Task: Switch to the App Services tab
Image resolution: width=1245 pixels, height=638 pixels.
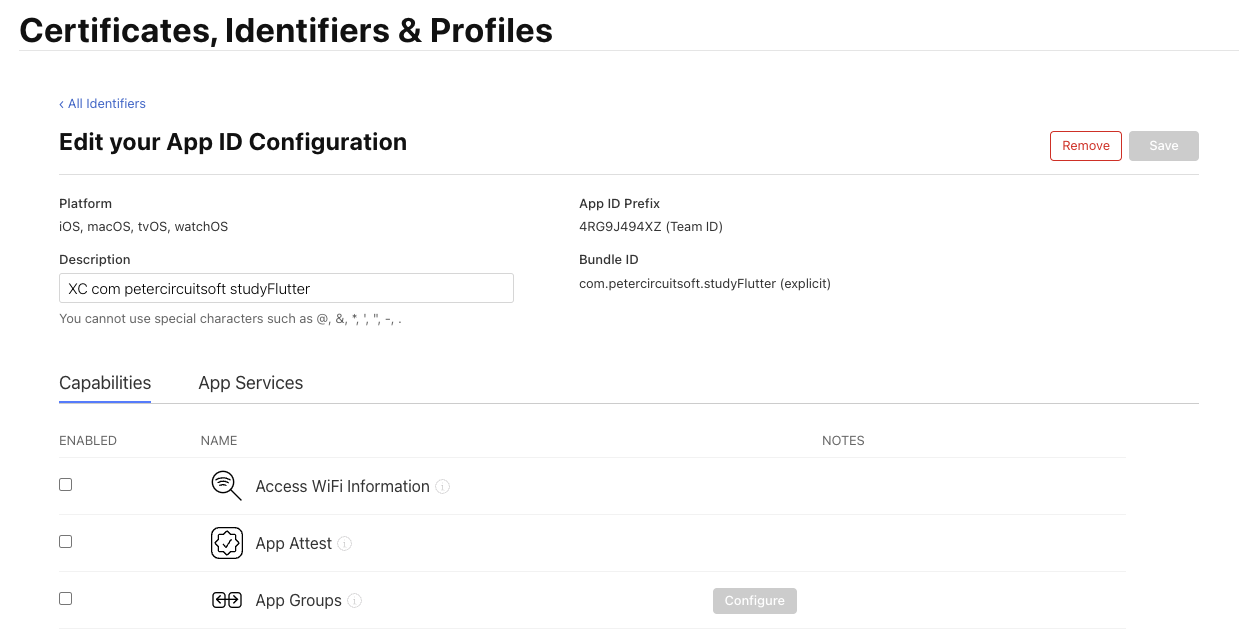Action: pos(251,383)
